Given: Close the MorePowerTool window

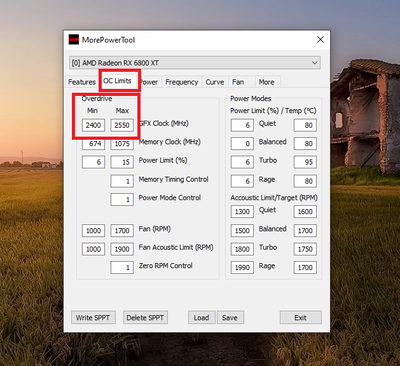Looking at the screenshot, I should (320, 40).
